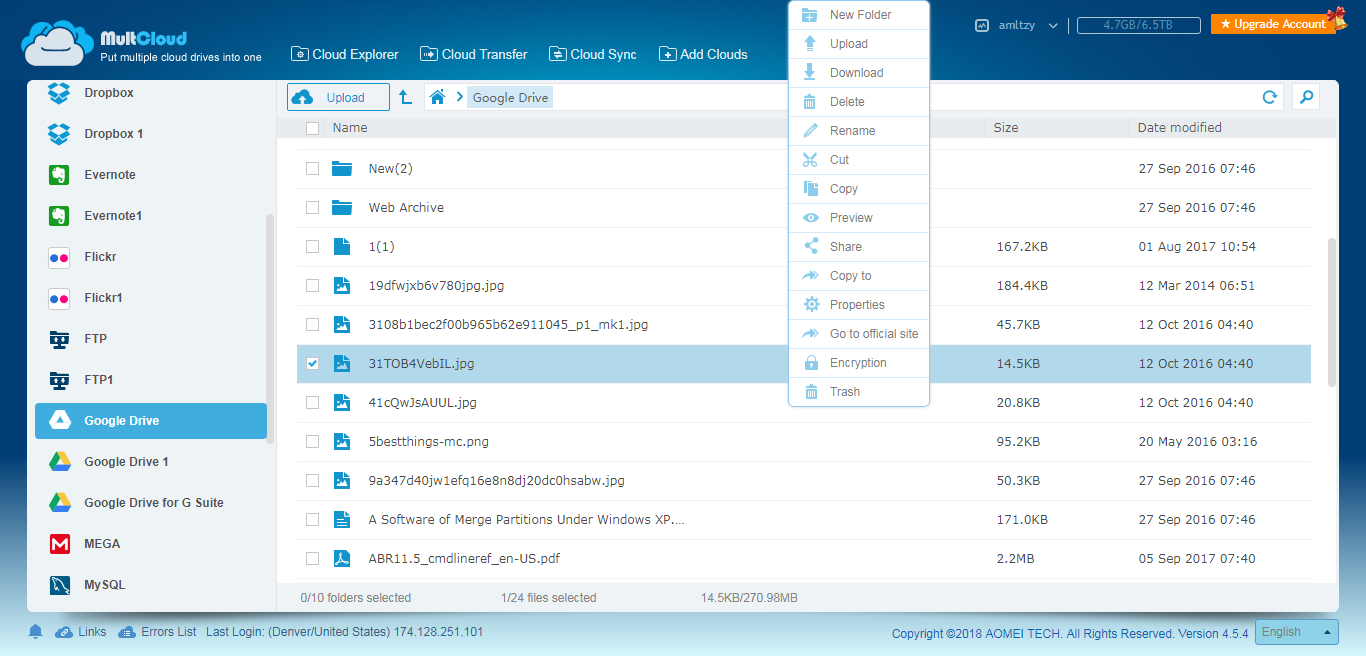Choose Rename from the context menu
This screenshot has width=1366, height=657.
852,131
